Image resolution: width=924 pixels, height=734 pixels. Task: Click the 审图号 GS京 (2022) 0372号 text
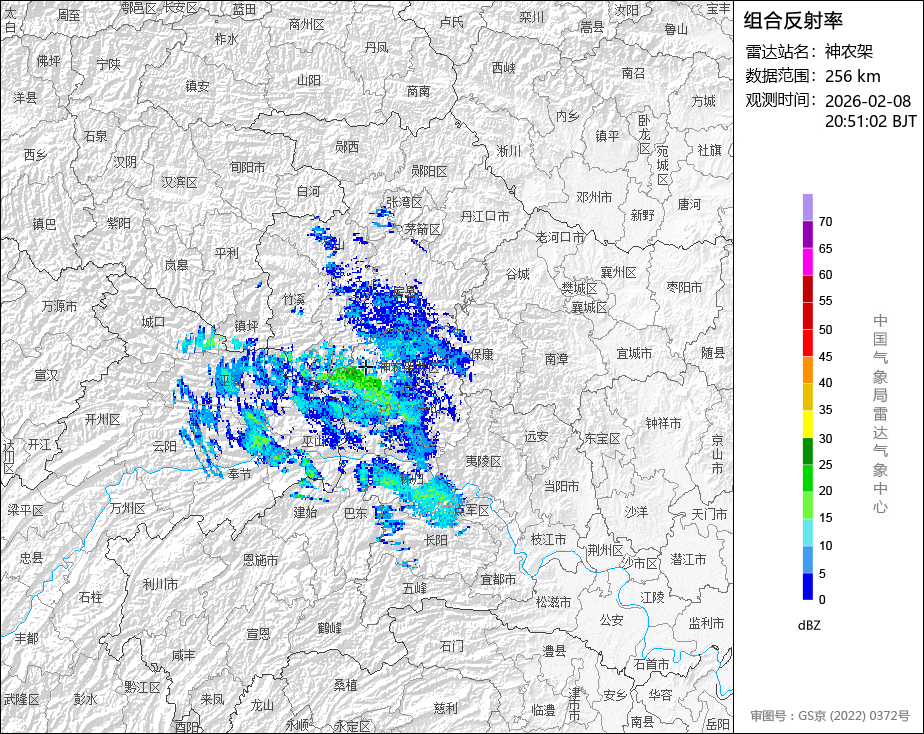(x=830, y=716)
